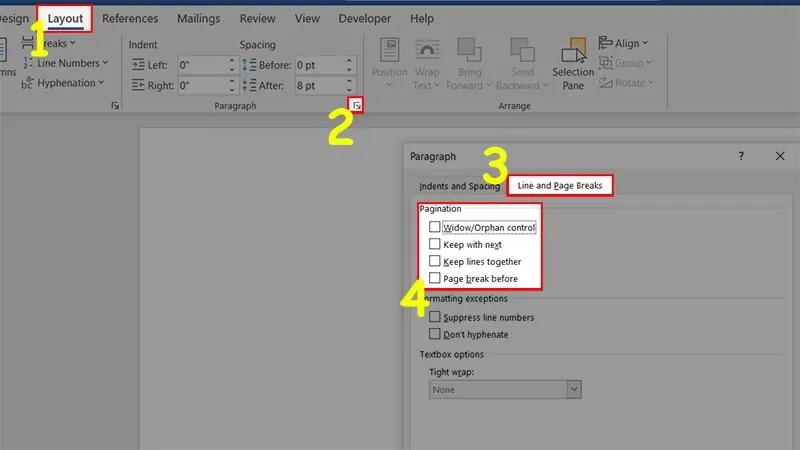Image resolution: width=800 pixels, height=450 pixels.
Task: Click the Wrap Text icon
Action: pos(427,50)
